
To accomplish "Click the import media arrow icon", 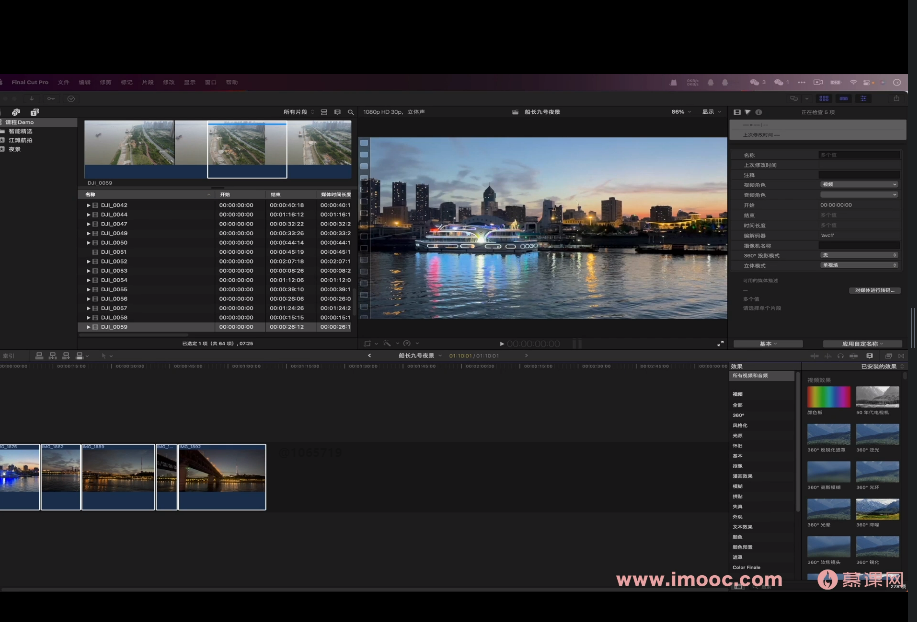I will [x=31, y=98].
